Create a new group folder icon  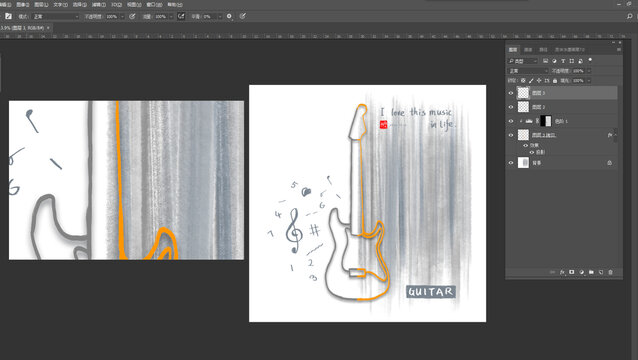tap(591, 272)
